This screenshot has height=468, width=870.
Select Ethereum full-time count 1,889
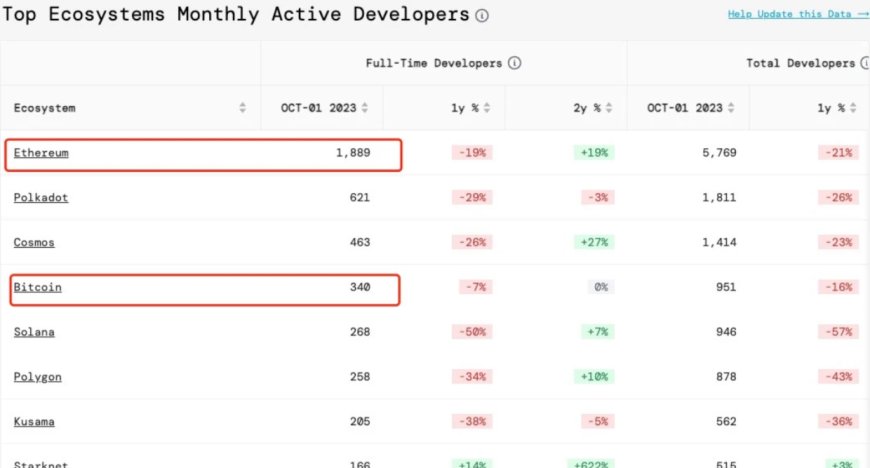[x=353, y=153]
